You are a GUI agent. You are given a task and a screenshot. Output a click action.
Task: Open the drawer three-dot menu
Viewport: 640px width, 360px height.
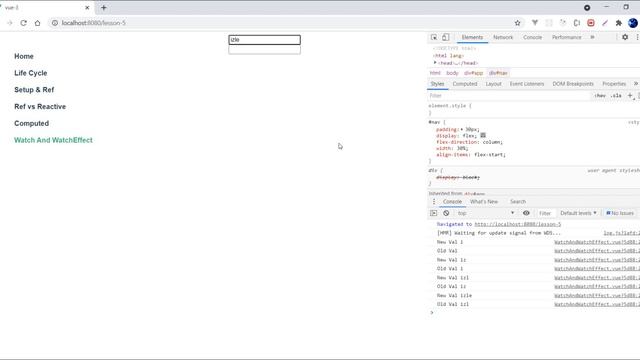click(x=434, y=202)
